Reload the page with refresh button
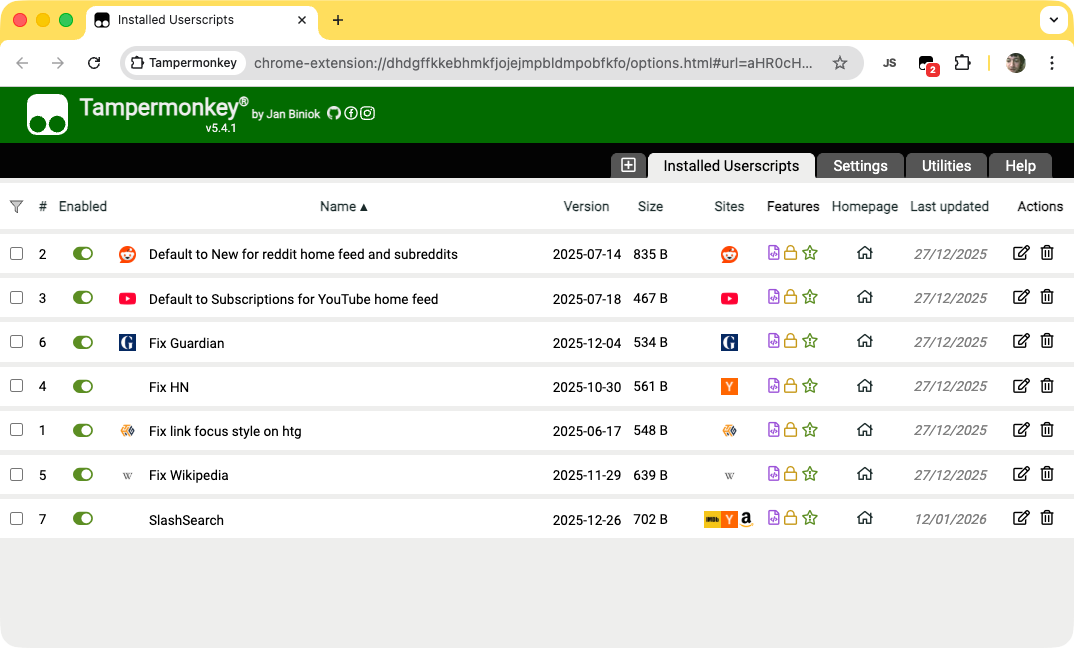Viewport: 1074px width, 648px height. pyautogui.click(x=94, y=63)
